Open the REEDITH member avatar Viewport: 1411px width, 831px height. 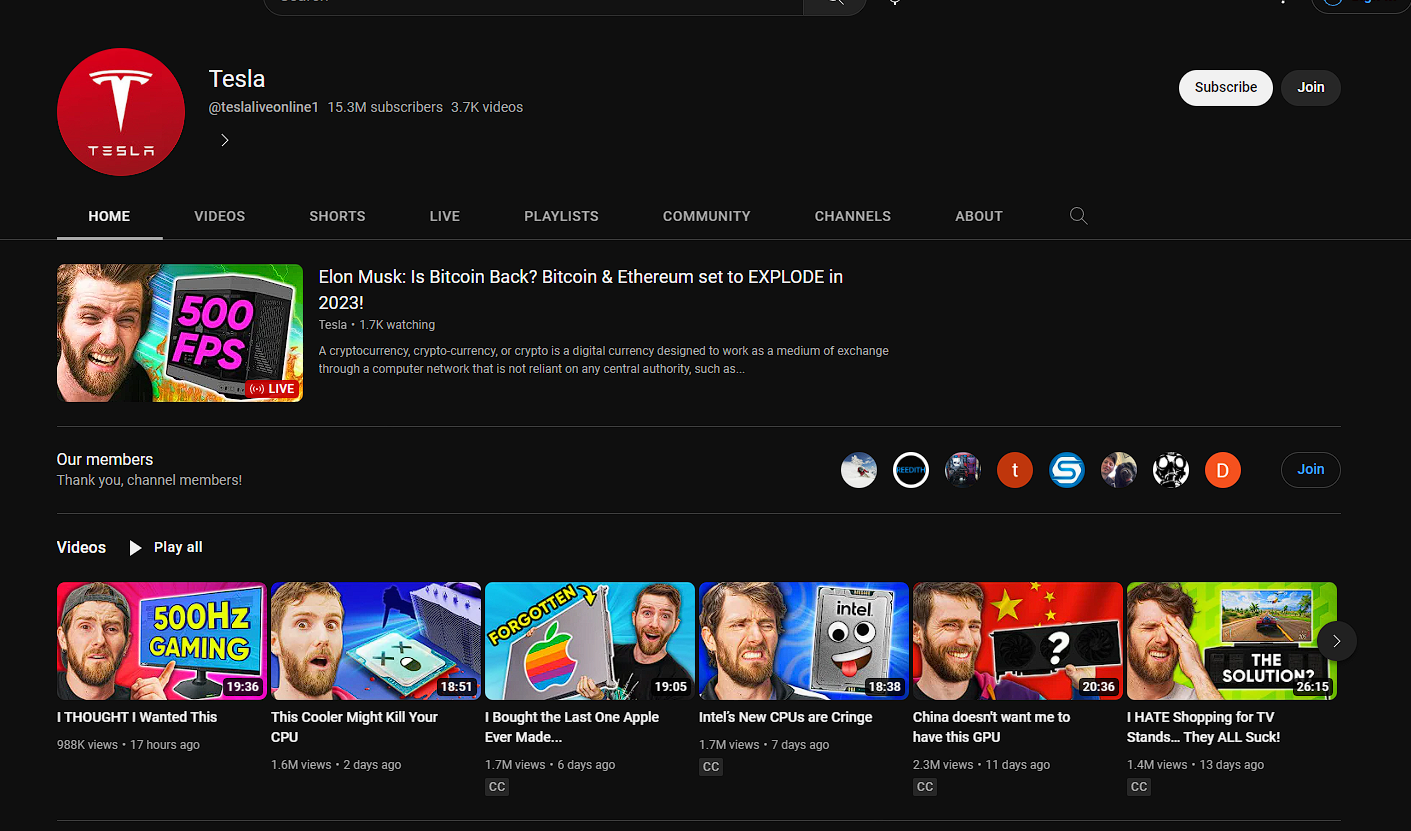911,470
